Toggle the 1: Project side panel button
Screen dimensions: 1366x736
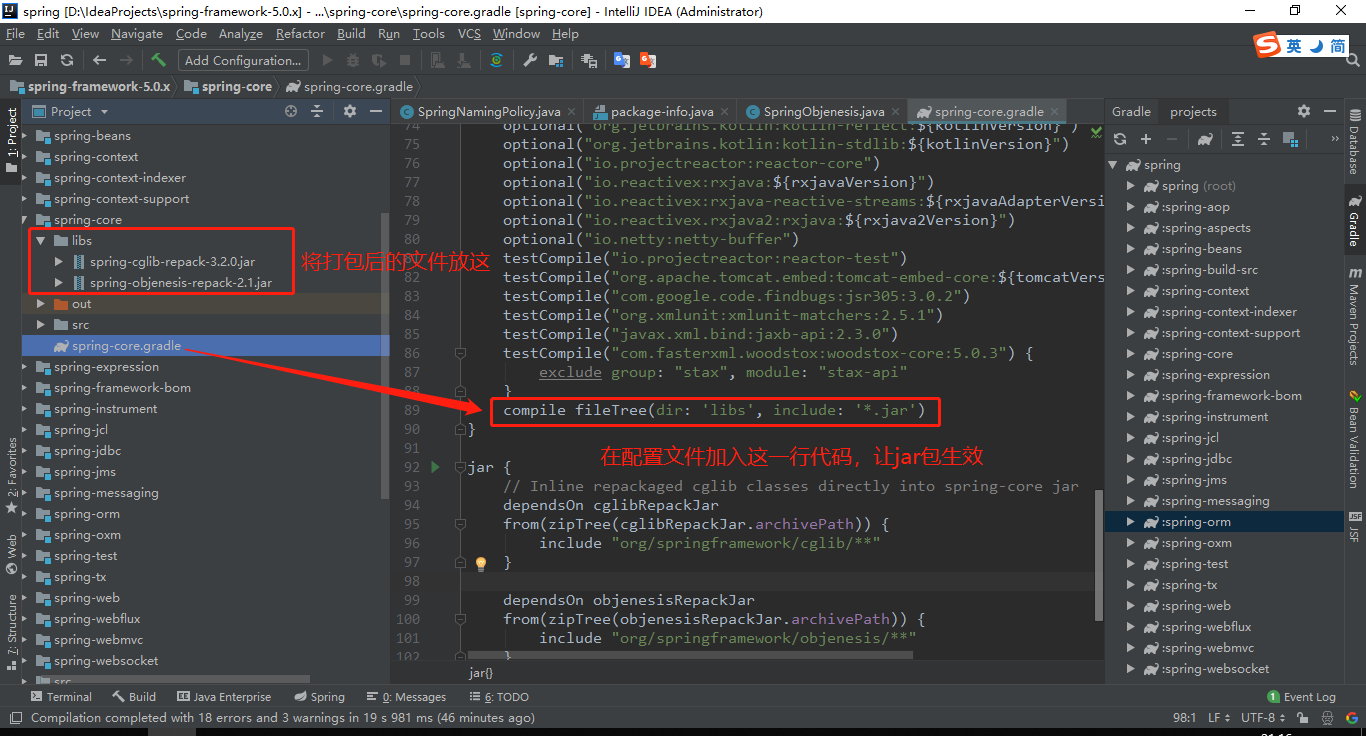click(12, 140)
